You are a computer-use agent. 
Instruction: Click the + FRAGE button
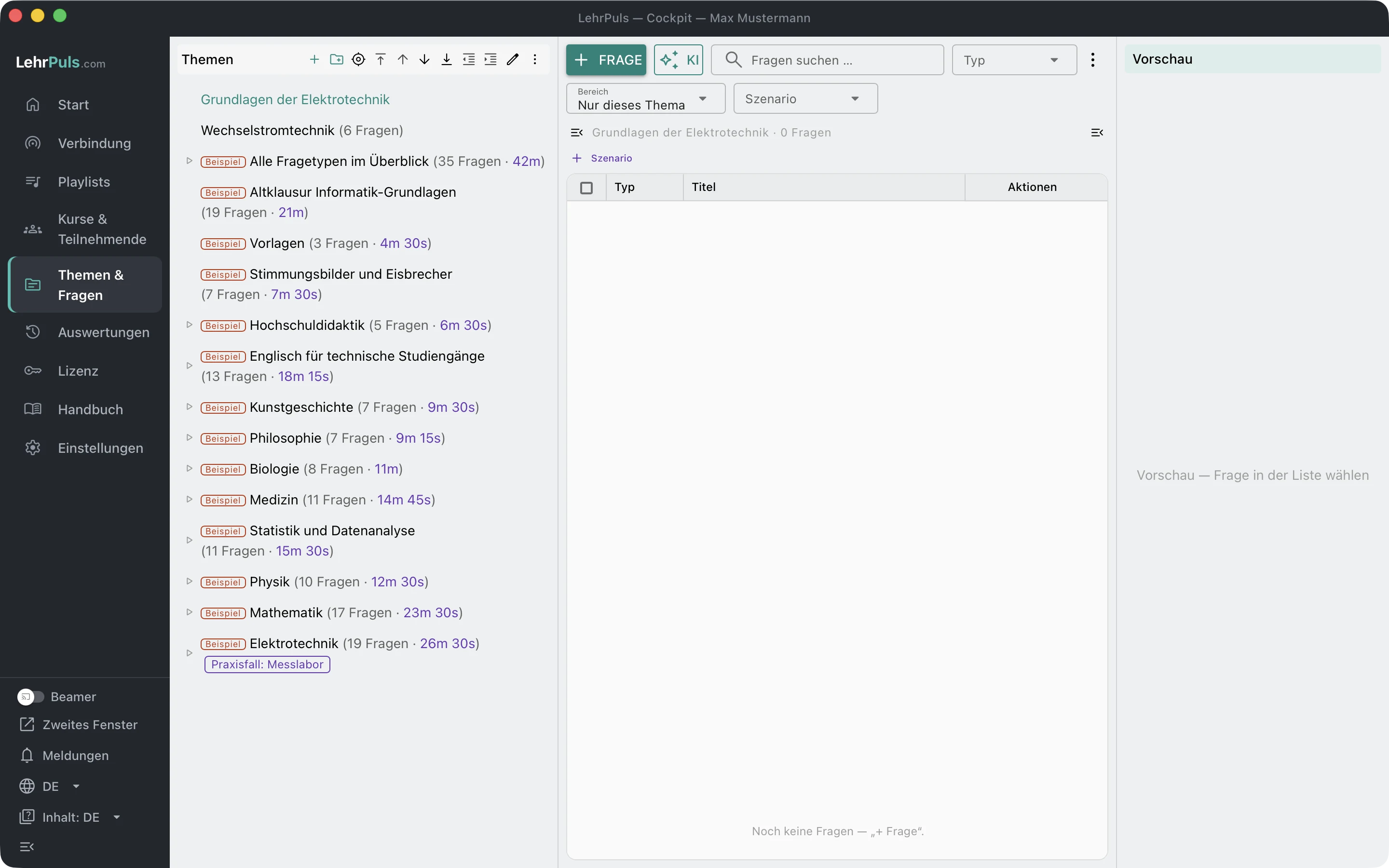[x=606, y=60]
